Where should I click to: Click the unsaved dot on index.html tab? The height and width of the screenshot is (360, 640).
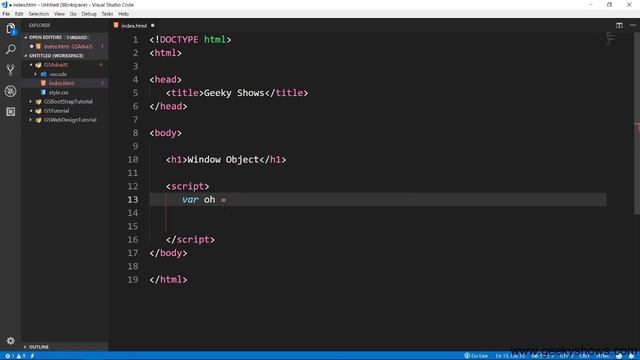point(153,25)
